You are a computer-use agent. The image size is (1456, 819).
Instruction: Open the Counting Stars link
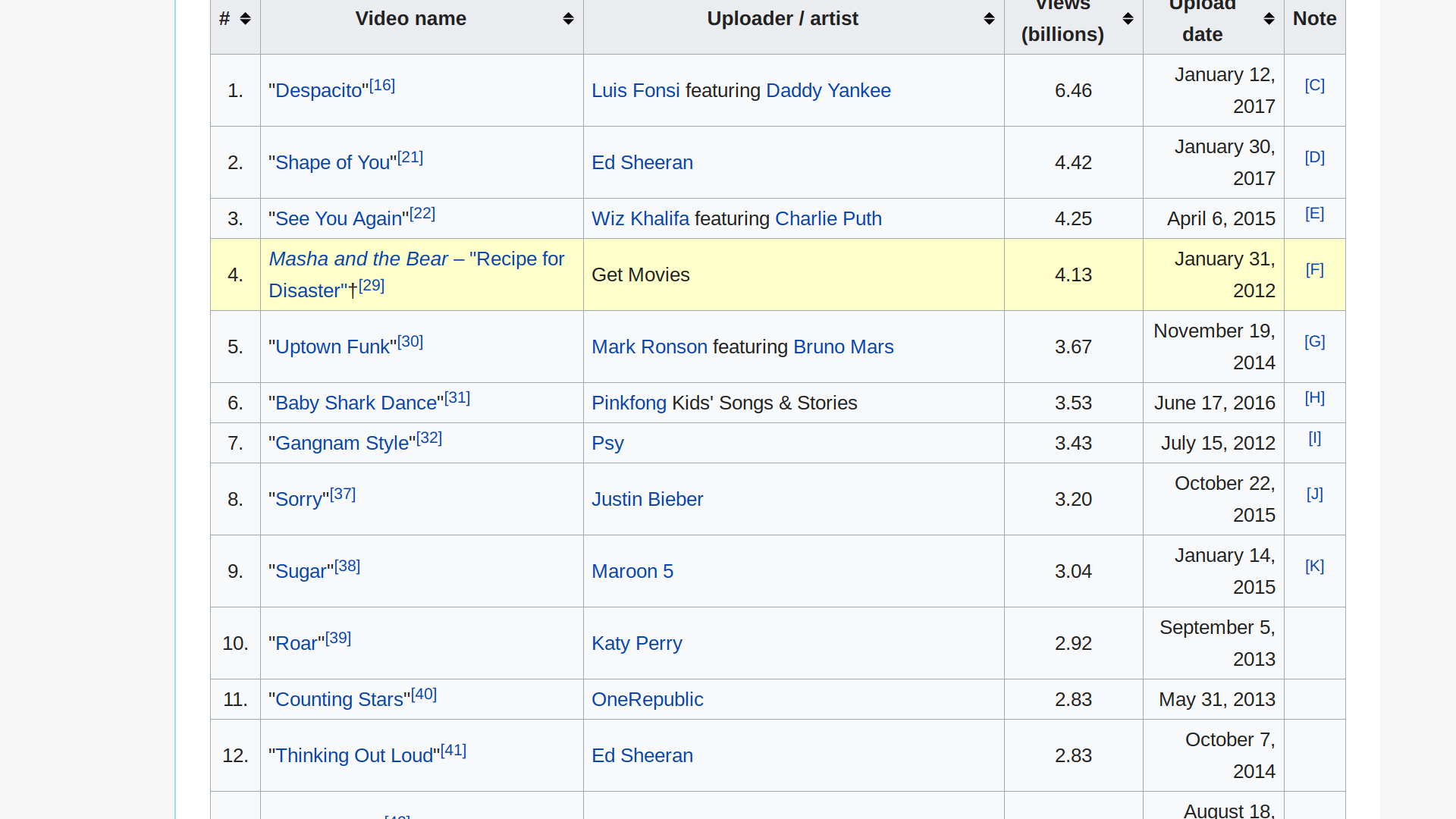340,700
